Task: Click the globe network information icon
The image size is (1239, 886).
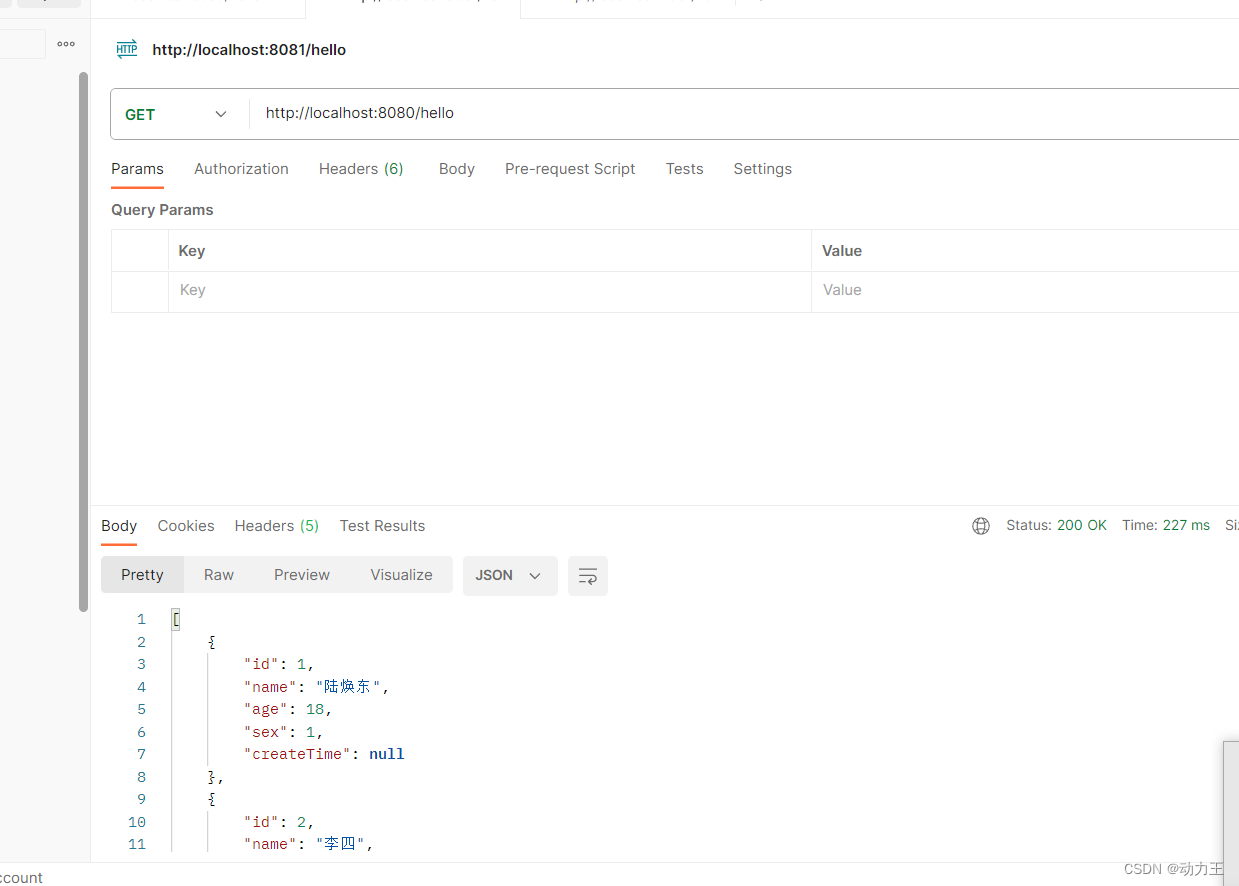Action: 980,525
